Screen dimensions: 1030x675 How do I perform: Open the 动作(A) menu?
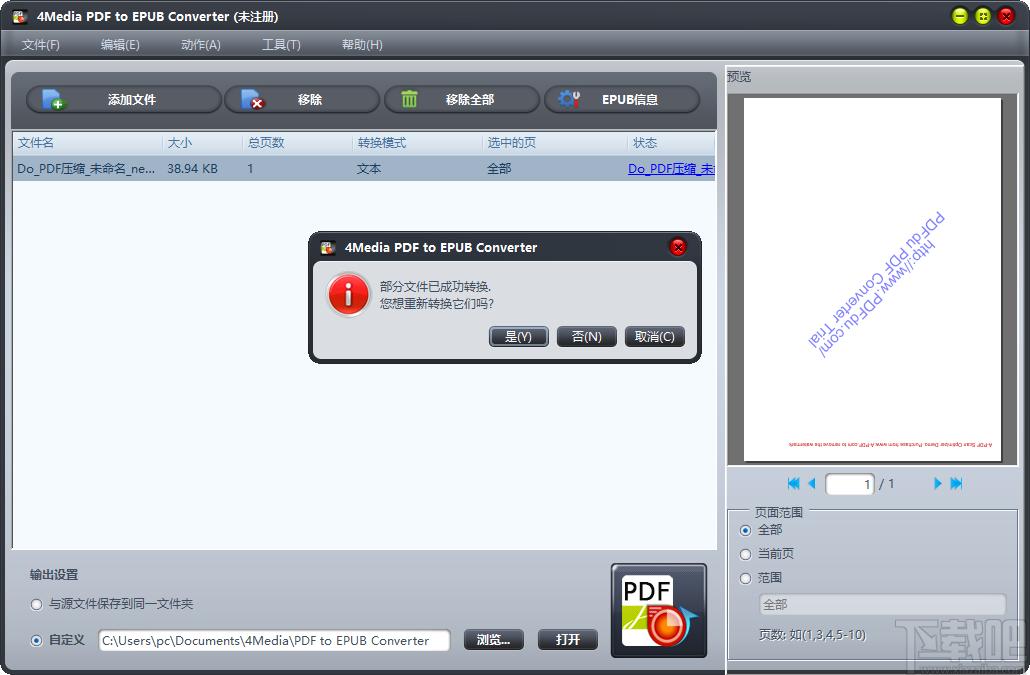pos(201,45)
